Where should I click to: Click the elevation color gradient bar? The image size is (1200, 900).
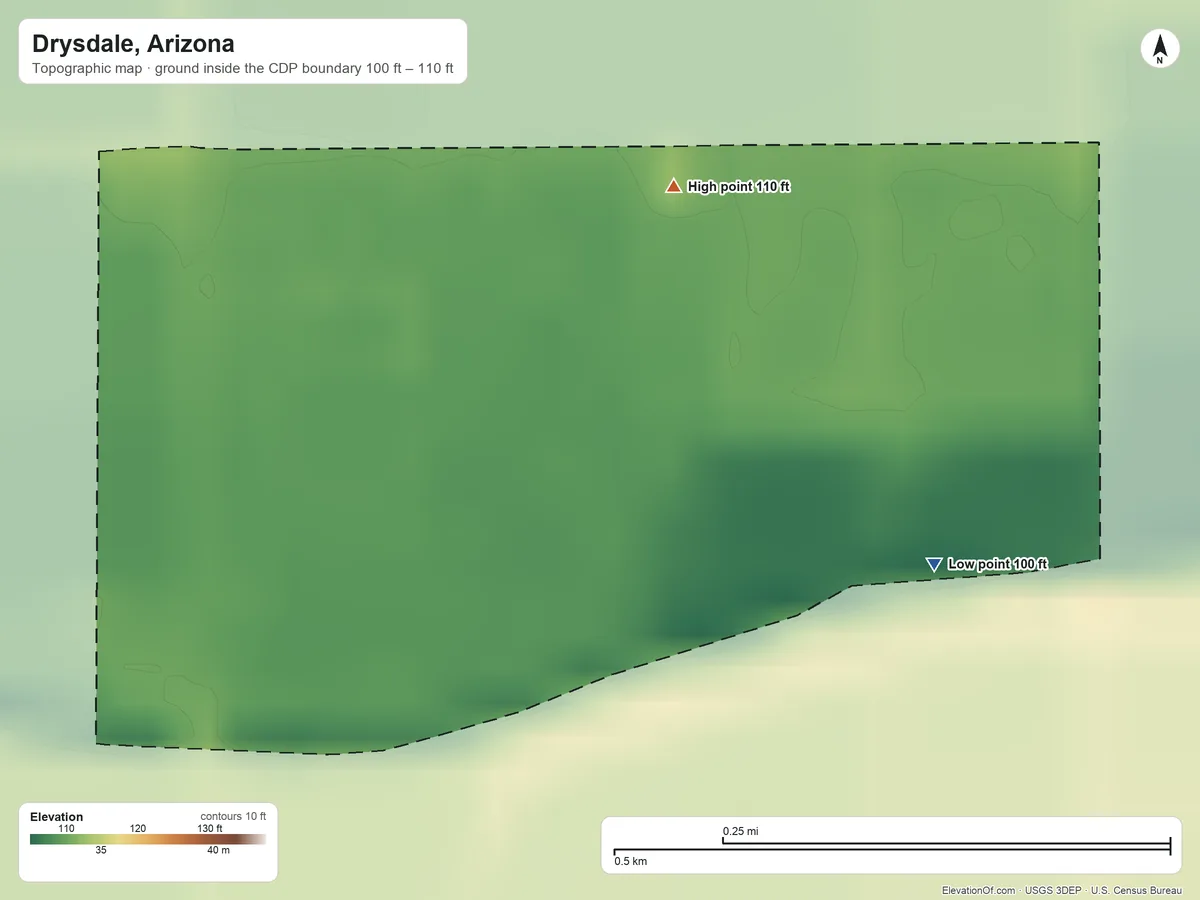click(148, 840)
